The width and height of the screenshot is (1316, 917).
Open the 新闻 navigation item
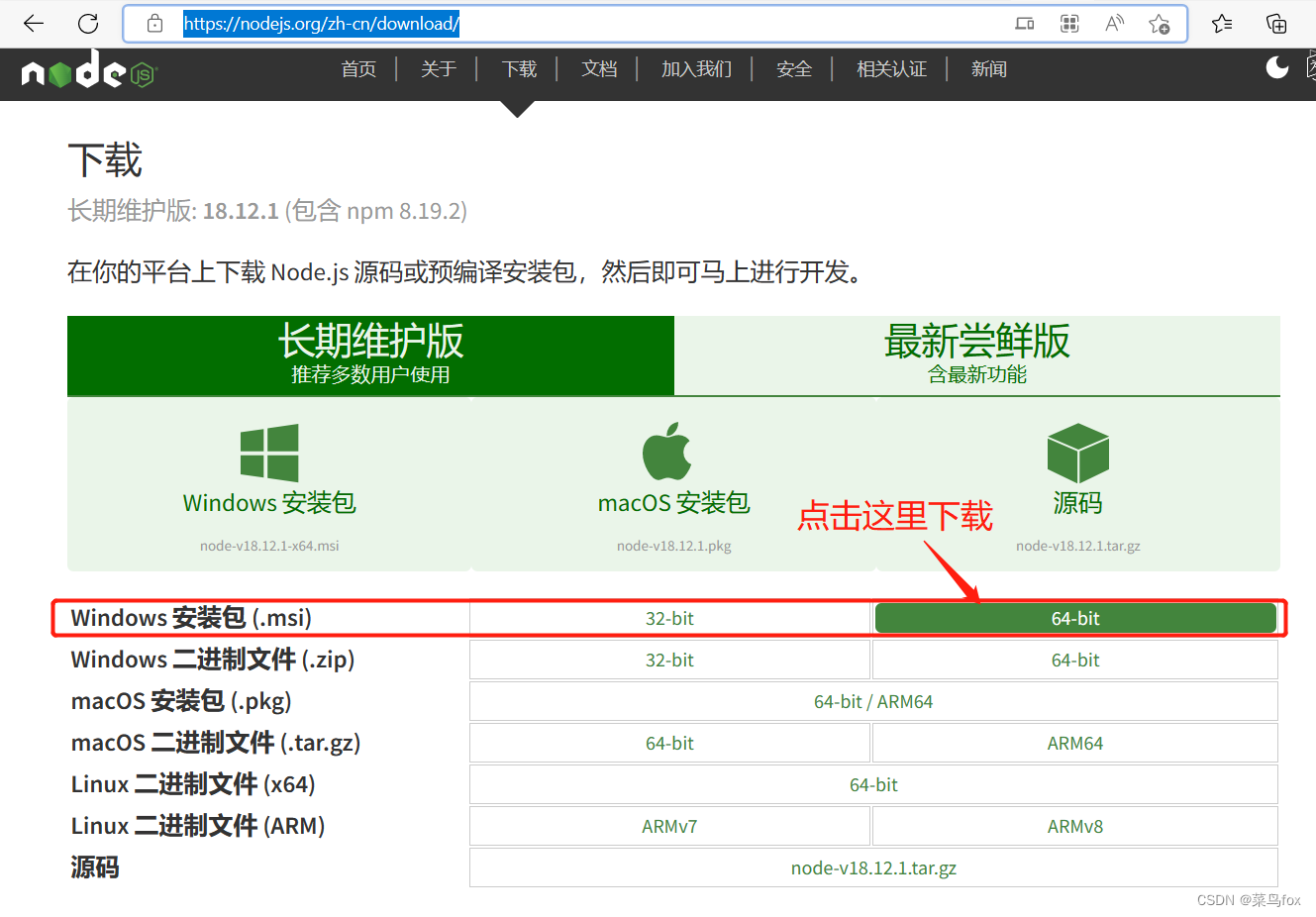tap(989, 69)
